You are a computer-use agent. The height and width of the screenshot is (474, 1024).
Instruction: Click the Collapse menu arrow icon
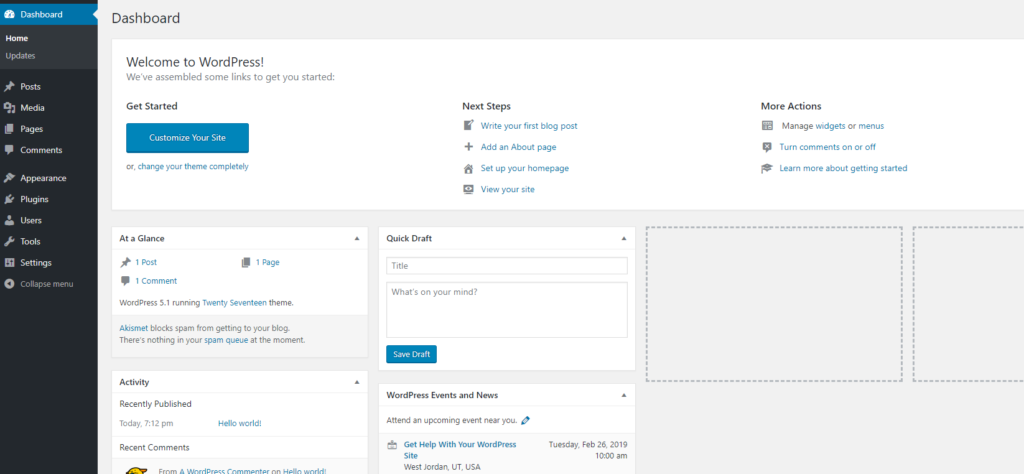[x=9, y=284]
